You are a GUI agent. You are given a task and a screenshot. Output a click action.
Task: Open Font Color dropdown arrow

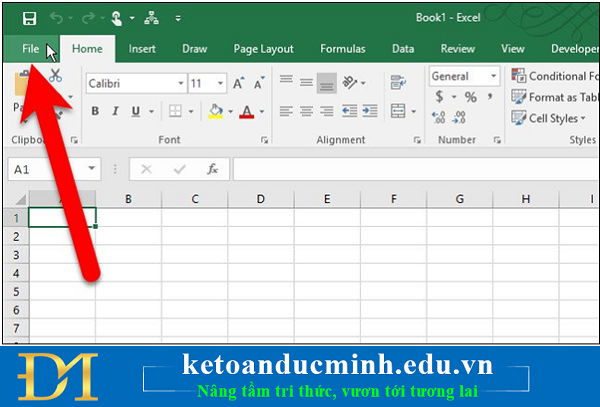click(262, 112)
